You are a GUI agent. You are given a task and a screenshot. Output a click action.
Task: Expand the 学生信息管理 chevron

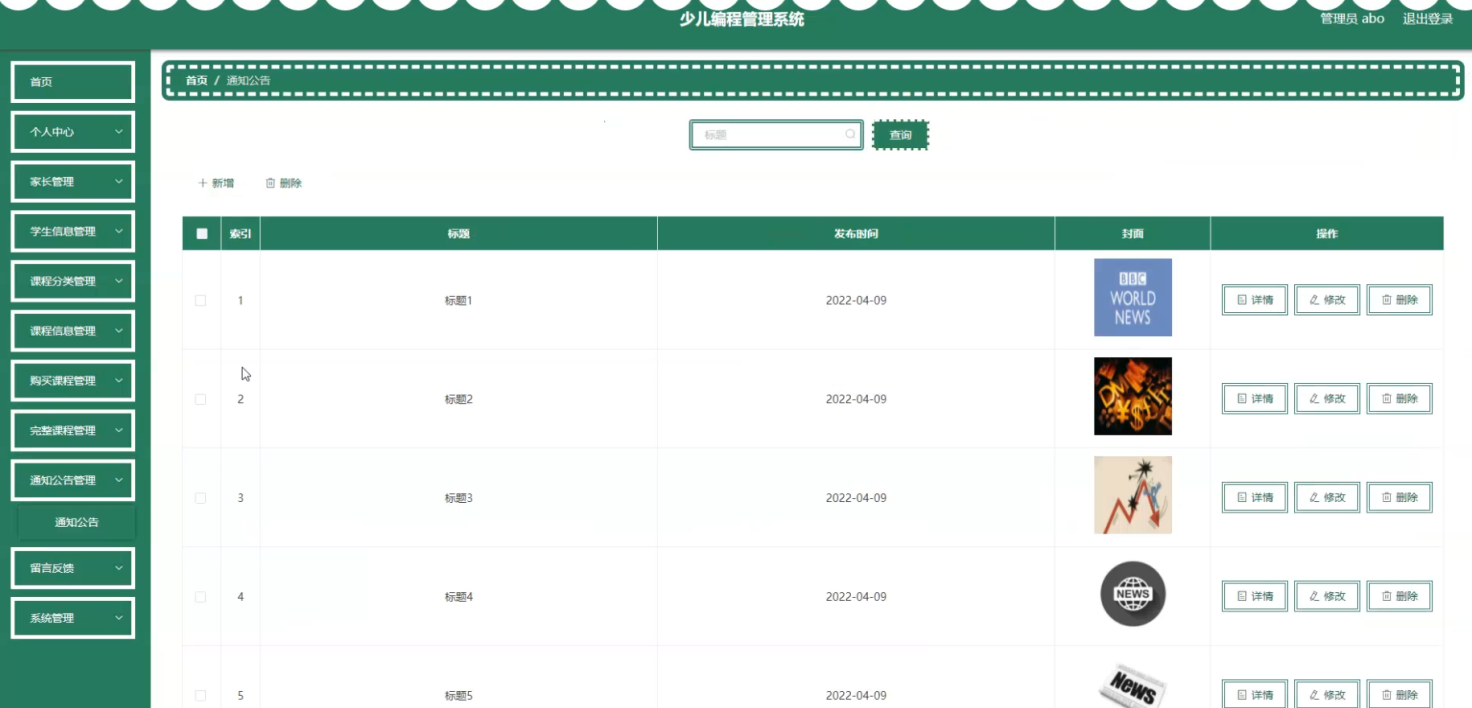[x=119, y=231]
